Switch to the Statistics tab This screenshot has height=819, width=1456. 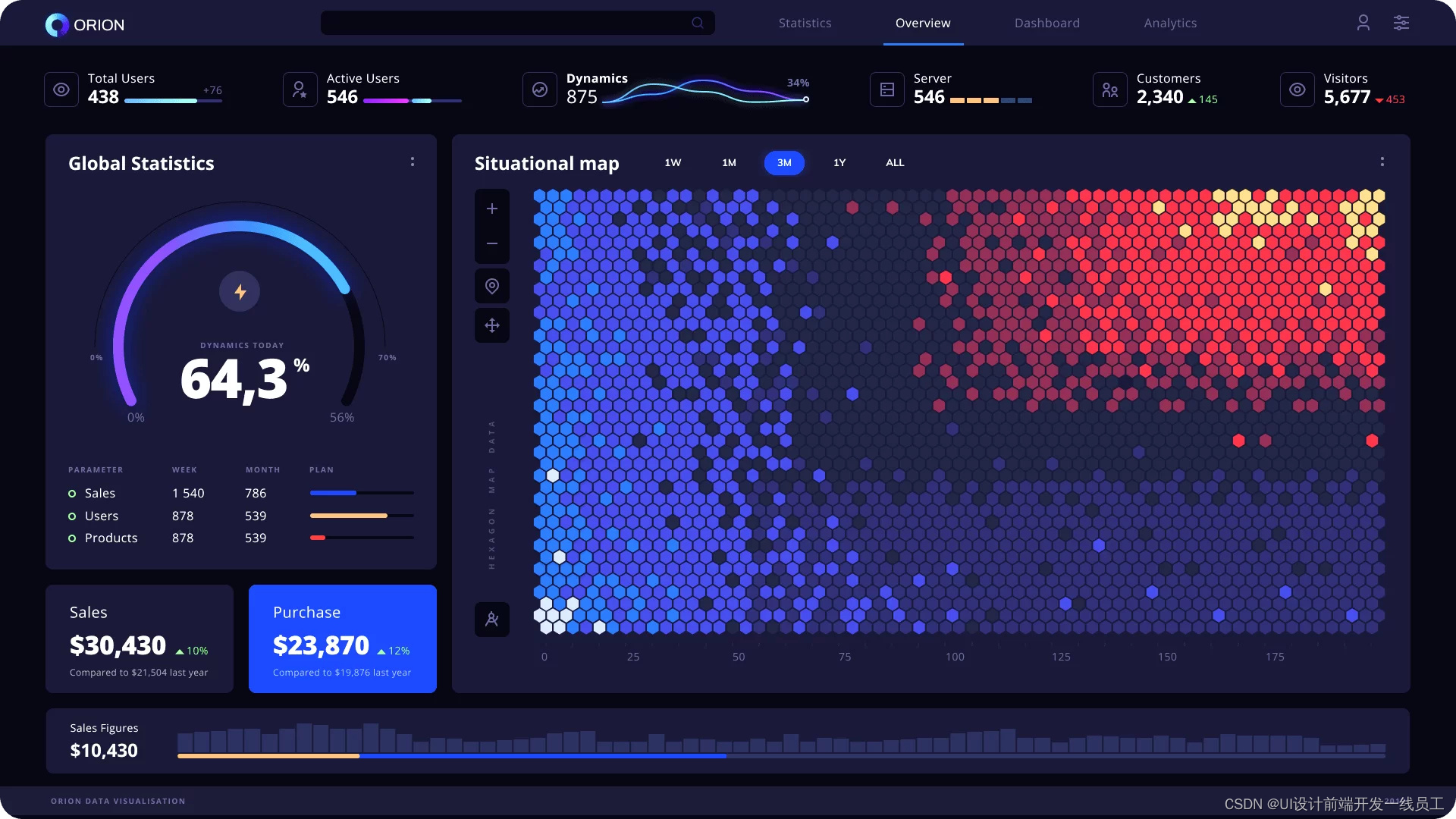click(805, 23)
